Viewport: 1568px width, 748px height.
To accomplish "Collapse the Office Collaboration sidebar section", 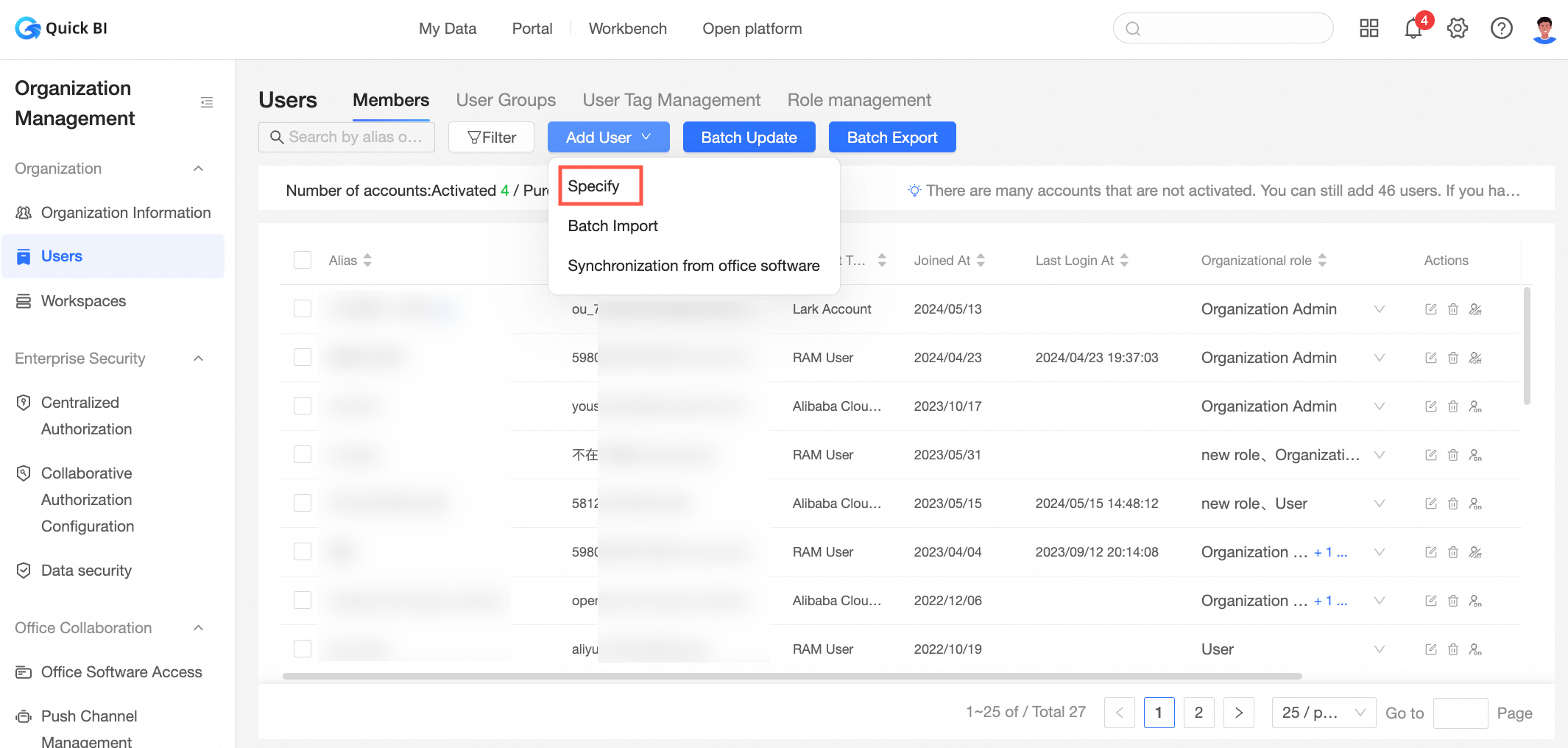I will 198,628.
